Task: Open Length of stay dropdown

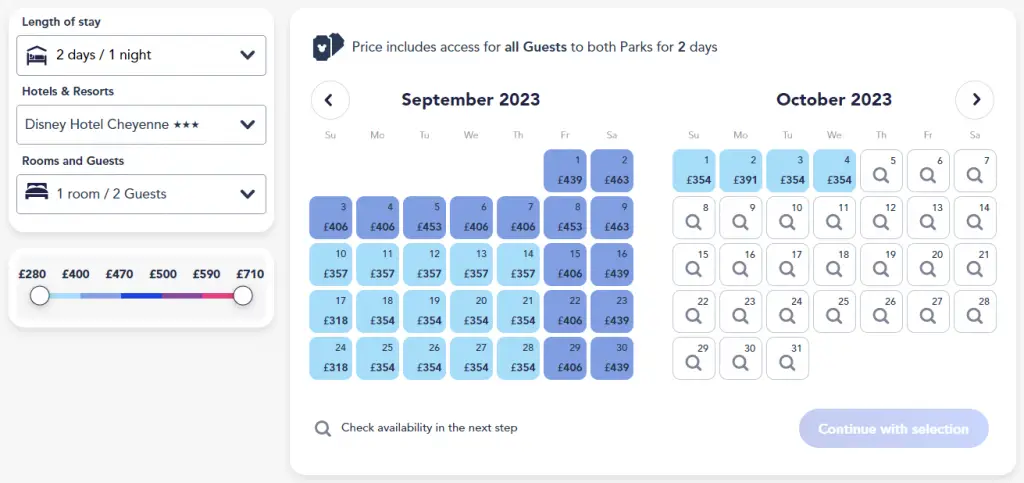Action: click(141, 55)
